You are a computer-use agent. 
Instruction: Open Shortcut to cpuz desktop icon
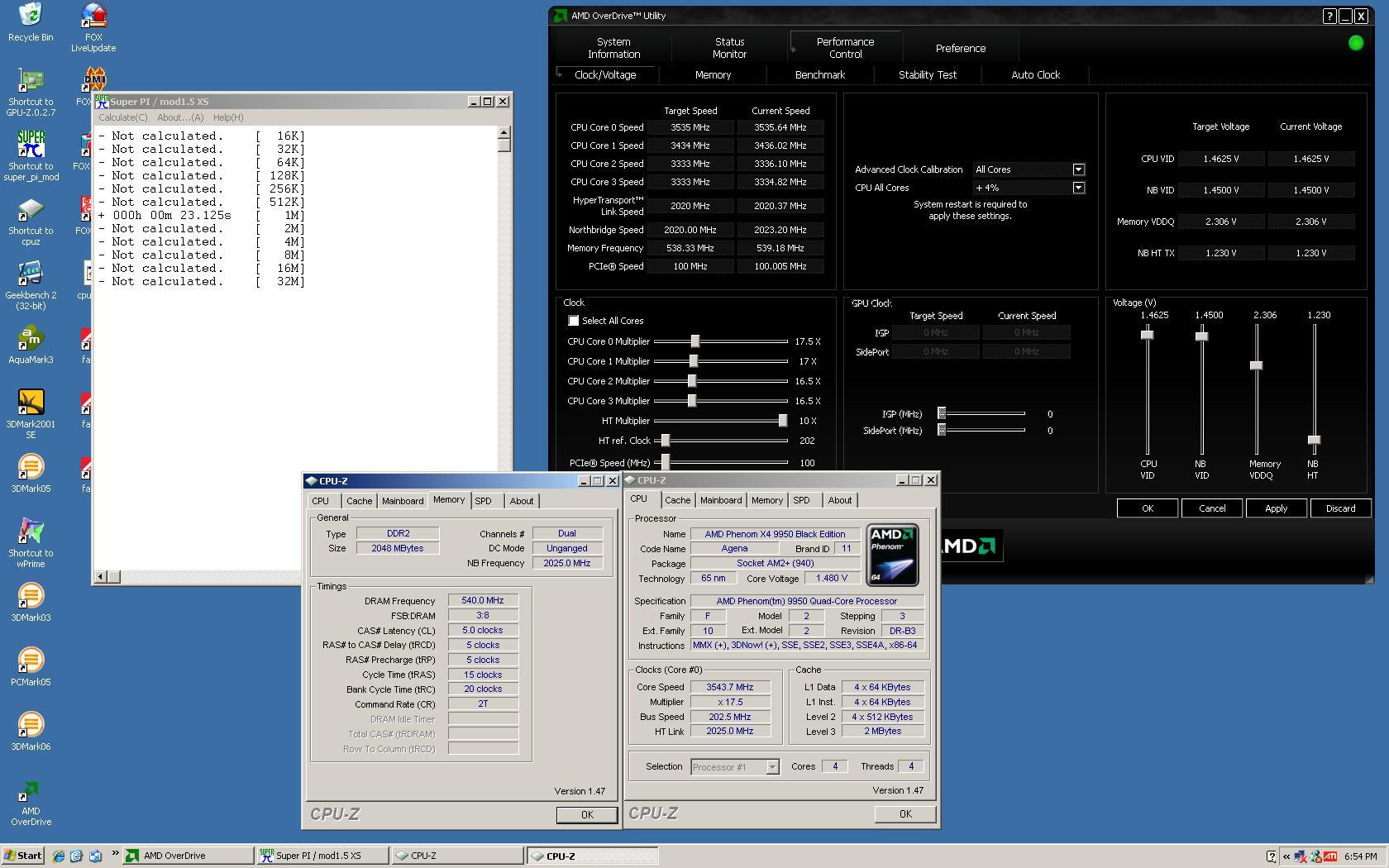pyautogui.click(x=31, y=221)
